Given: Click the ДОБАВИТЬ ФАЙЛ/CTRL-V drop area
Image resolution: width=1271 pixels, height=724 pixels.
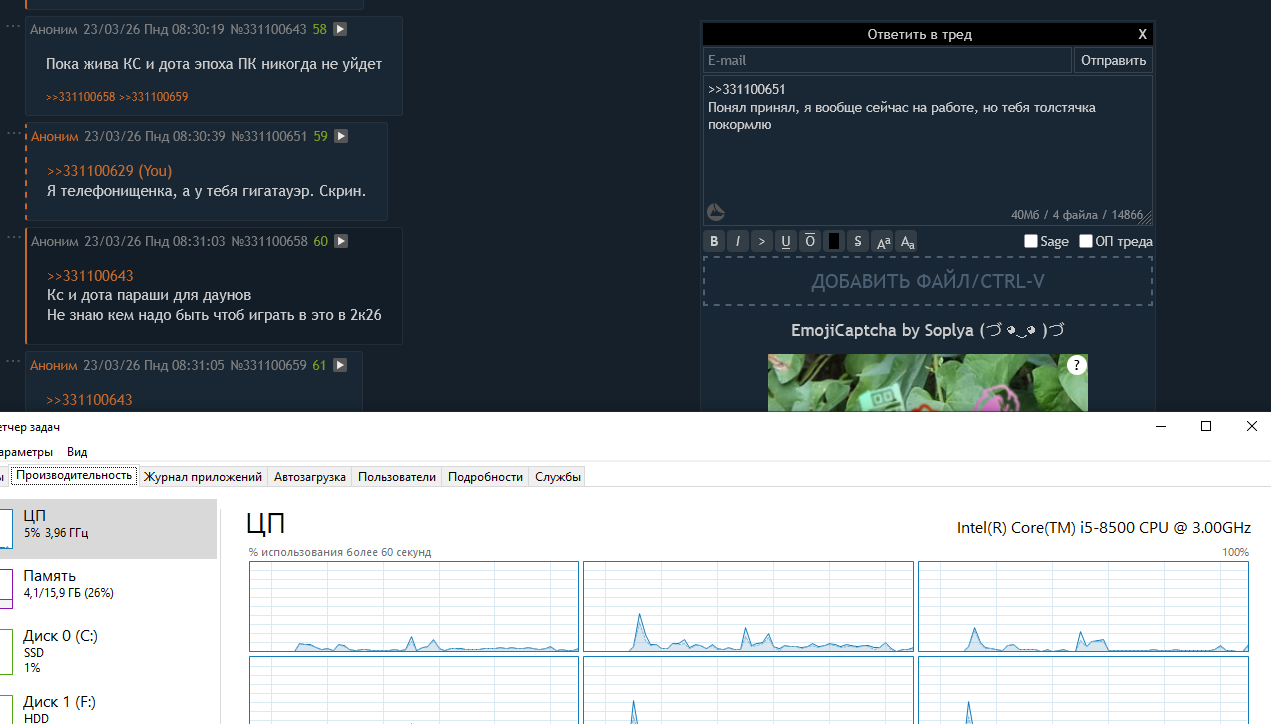Looking at the screenshot, I should pyautogui.click(x=927, y=281).
